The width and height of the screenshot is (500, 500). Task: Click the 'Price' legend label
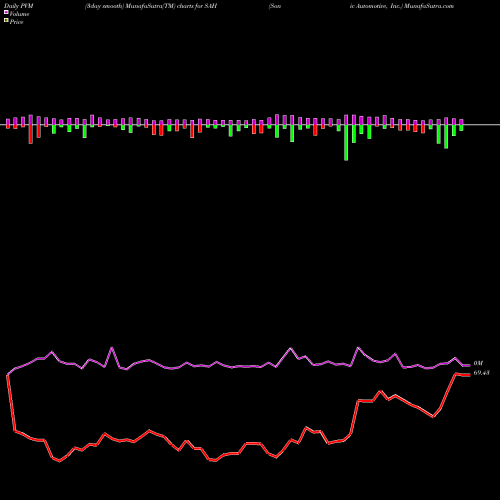[x=16, y=22]
